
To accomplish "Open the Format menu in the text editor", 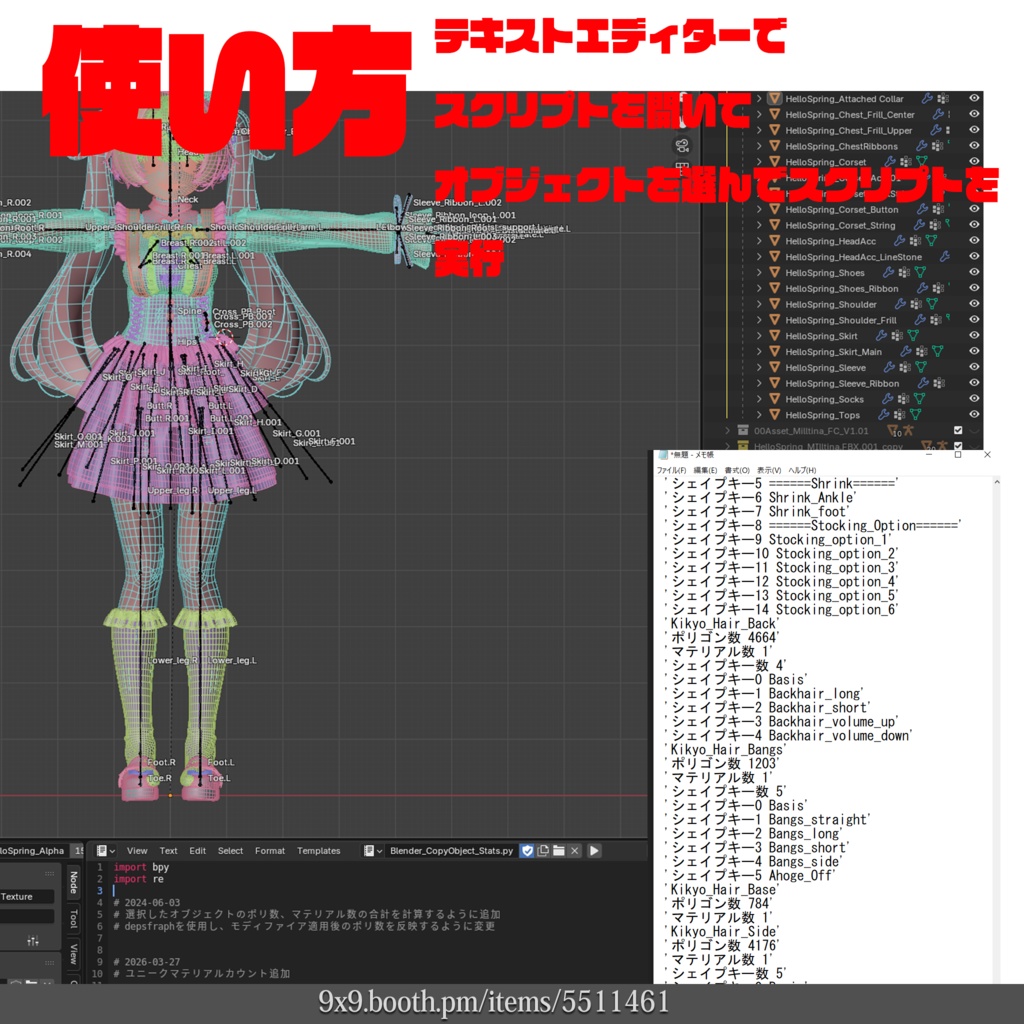I will pos(269,851).
